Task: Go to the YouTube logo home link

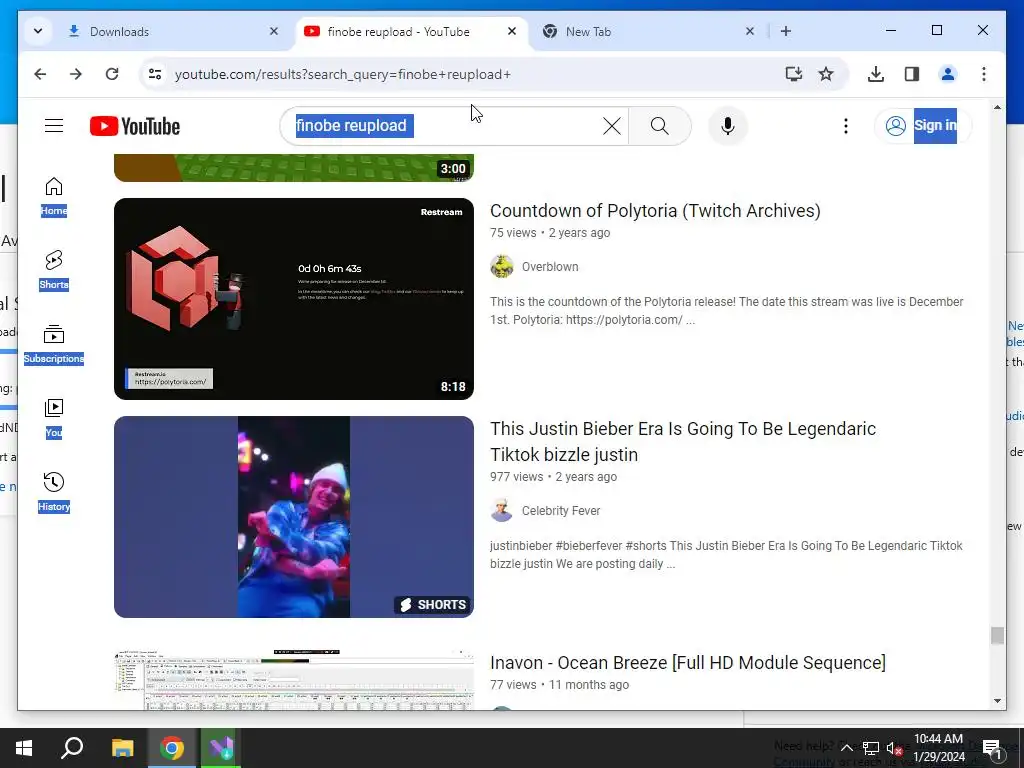Action: tap(135, 126)
